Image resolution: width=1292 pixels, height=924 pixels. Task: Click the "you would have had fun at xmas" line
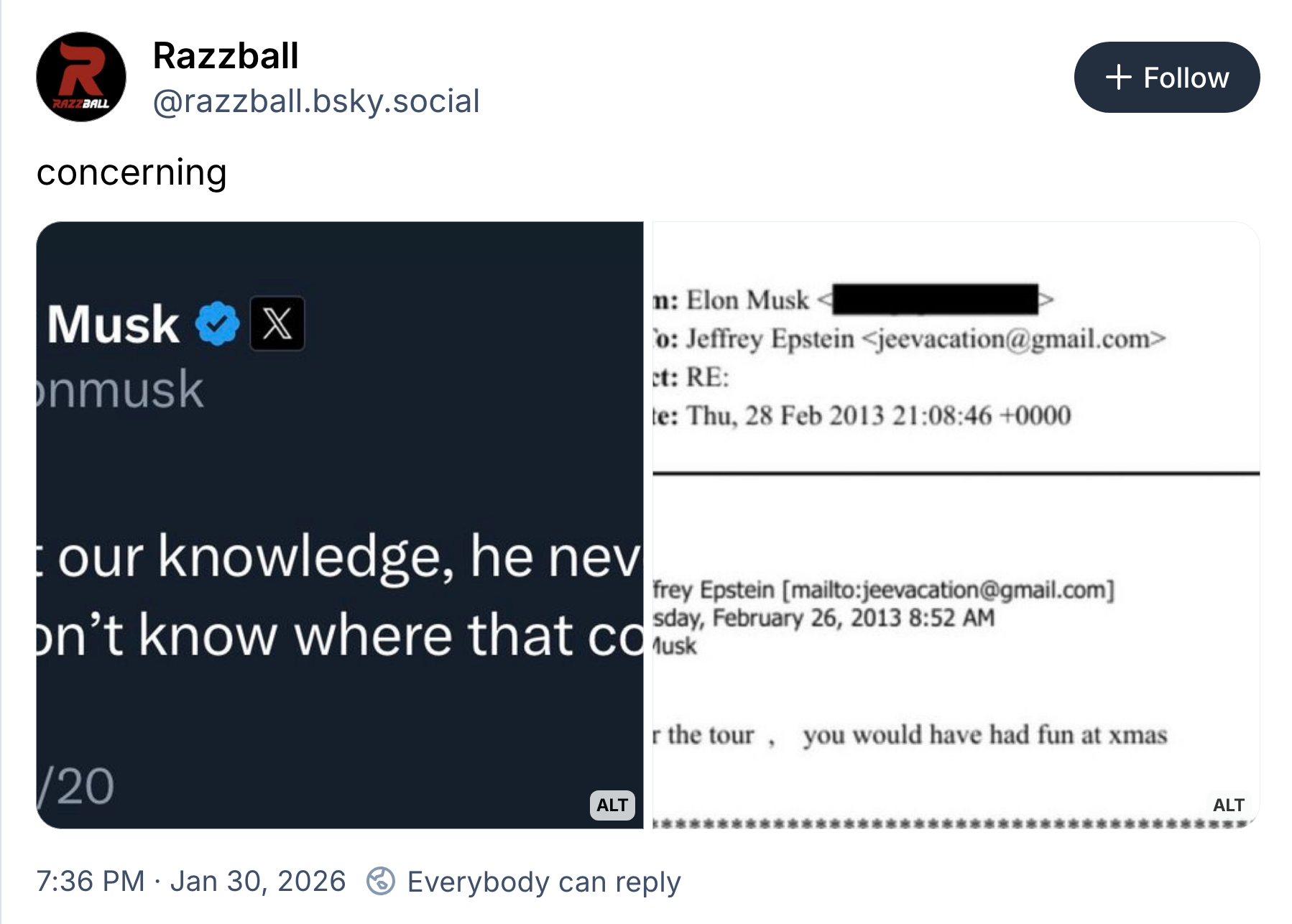984,735
